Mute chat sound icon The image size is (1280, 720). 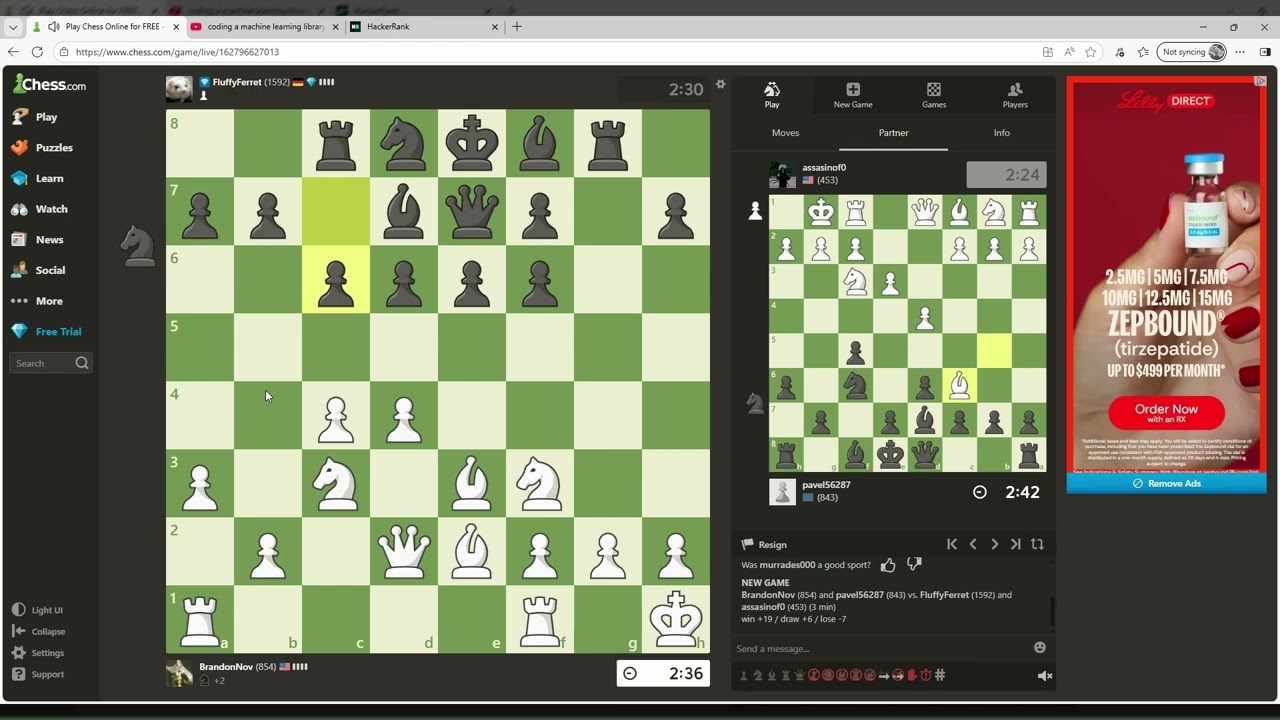click(1044, 676)
